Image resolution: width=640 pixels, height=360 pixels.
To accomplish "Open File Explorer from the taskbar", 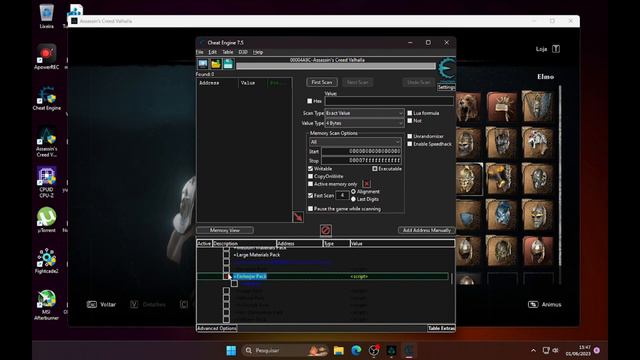I will (x=338, y=351).
